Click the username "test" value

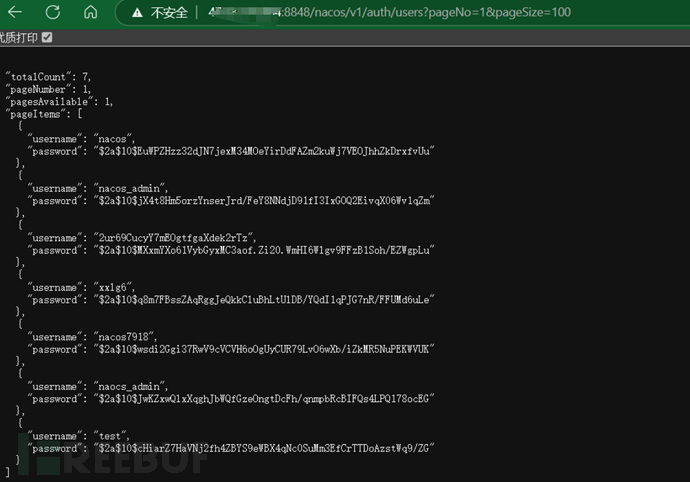coord(111,436)
